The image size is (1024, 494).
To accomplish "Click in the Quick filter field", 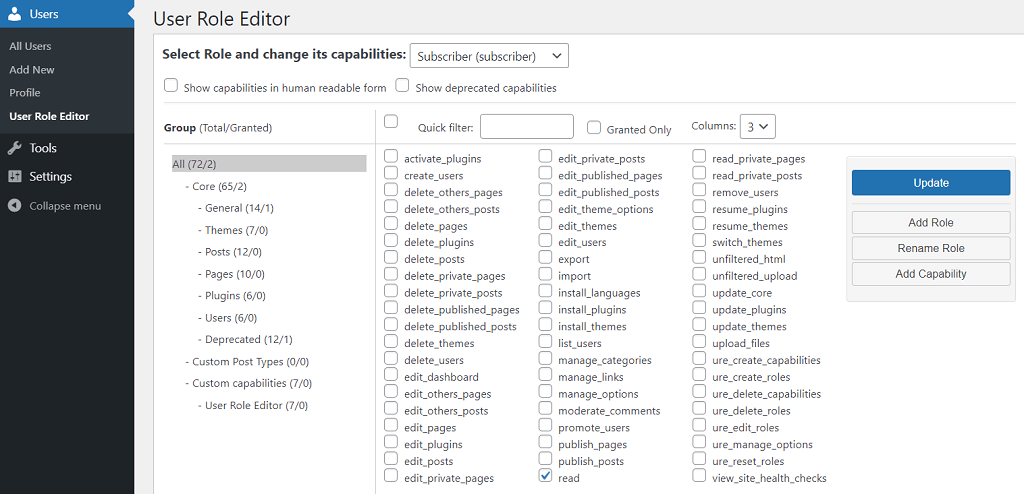I will coord(526,127).
